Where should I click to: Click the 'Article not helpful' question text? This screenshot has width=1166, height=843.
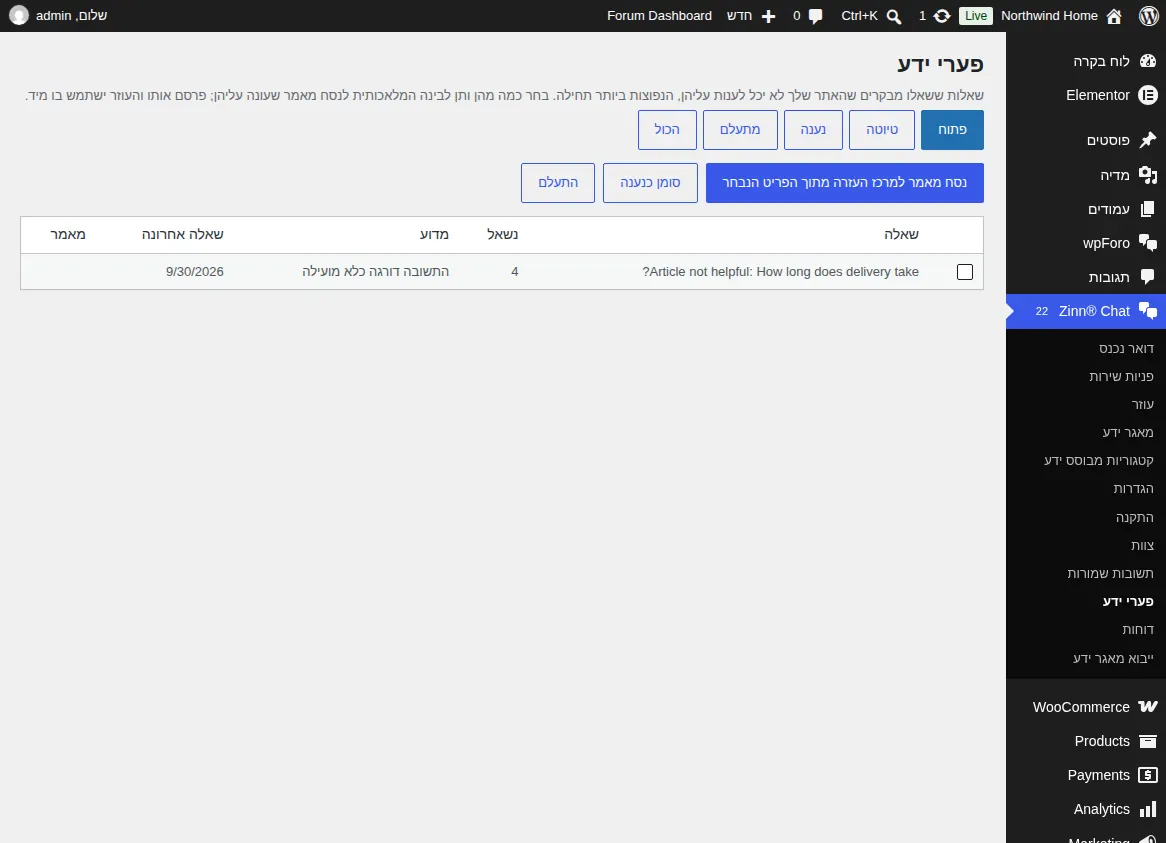click(x=780, y=272)
